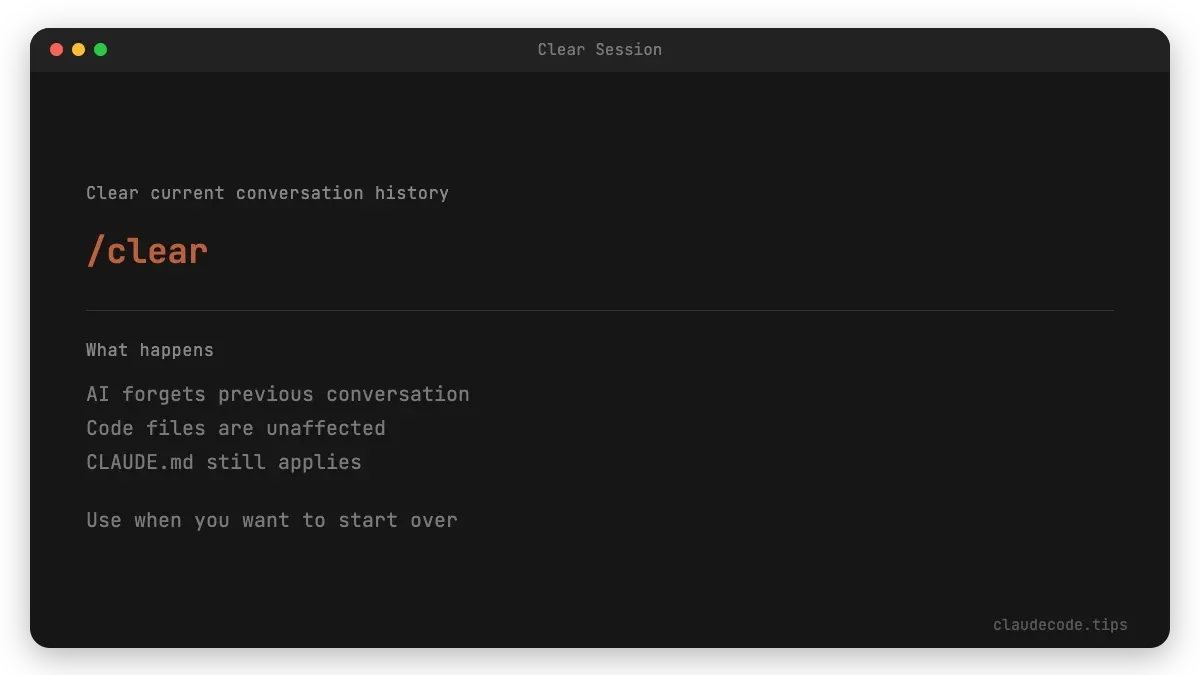Click the word "unaffected"
The height and width of the screenshot is (675, 1200).
tap(325, 428)
